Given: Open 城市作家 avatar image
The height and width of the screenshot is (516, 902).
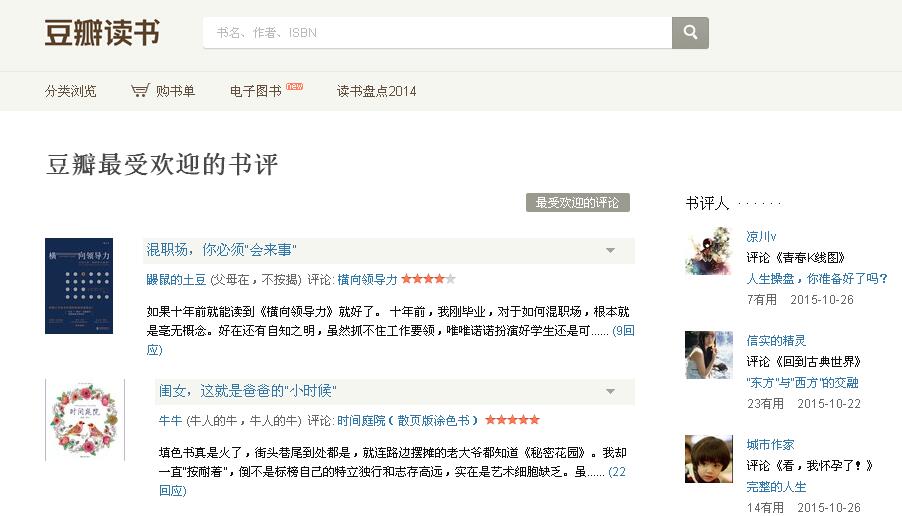Looking at the screenshot, I should pos(709,459).
